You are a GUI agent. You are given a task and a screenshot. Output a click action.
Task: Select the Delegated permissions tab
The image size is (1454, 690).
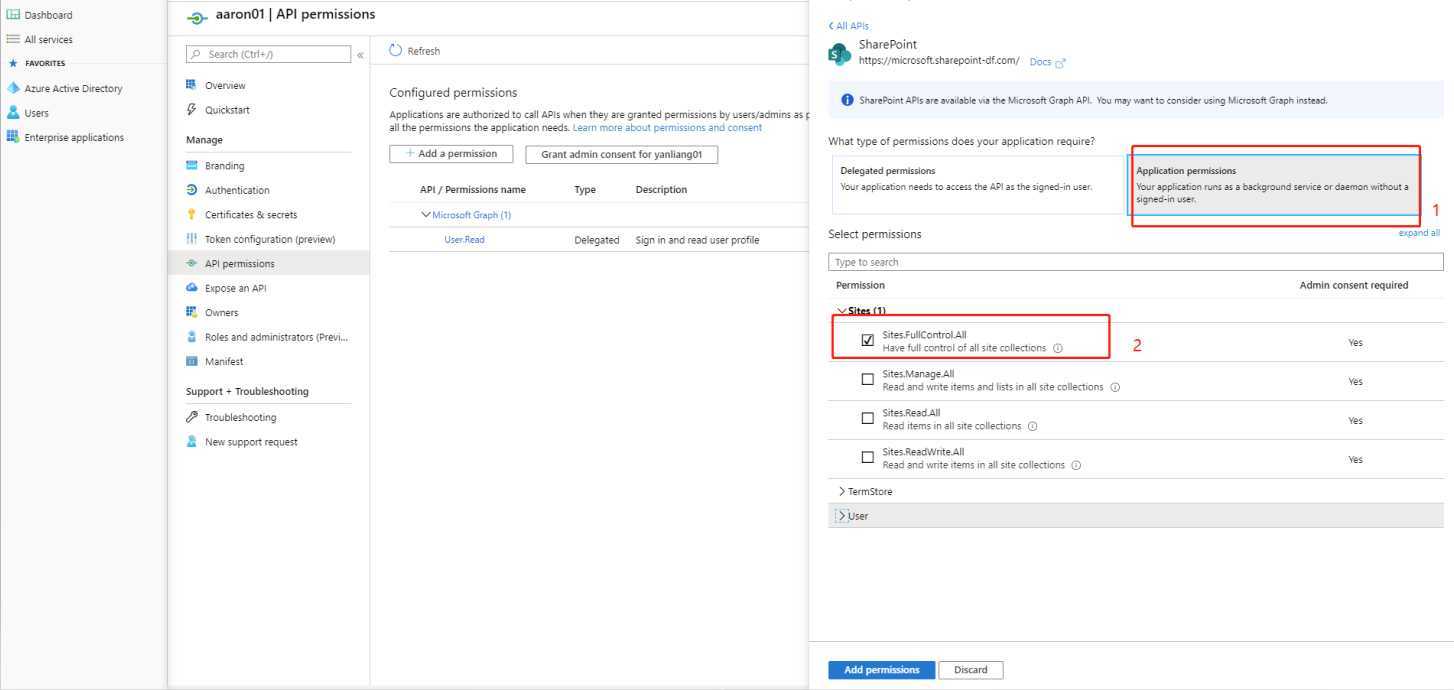977,184
